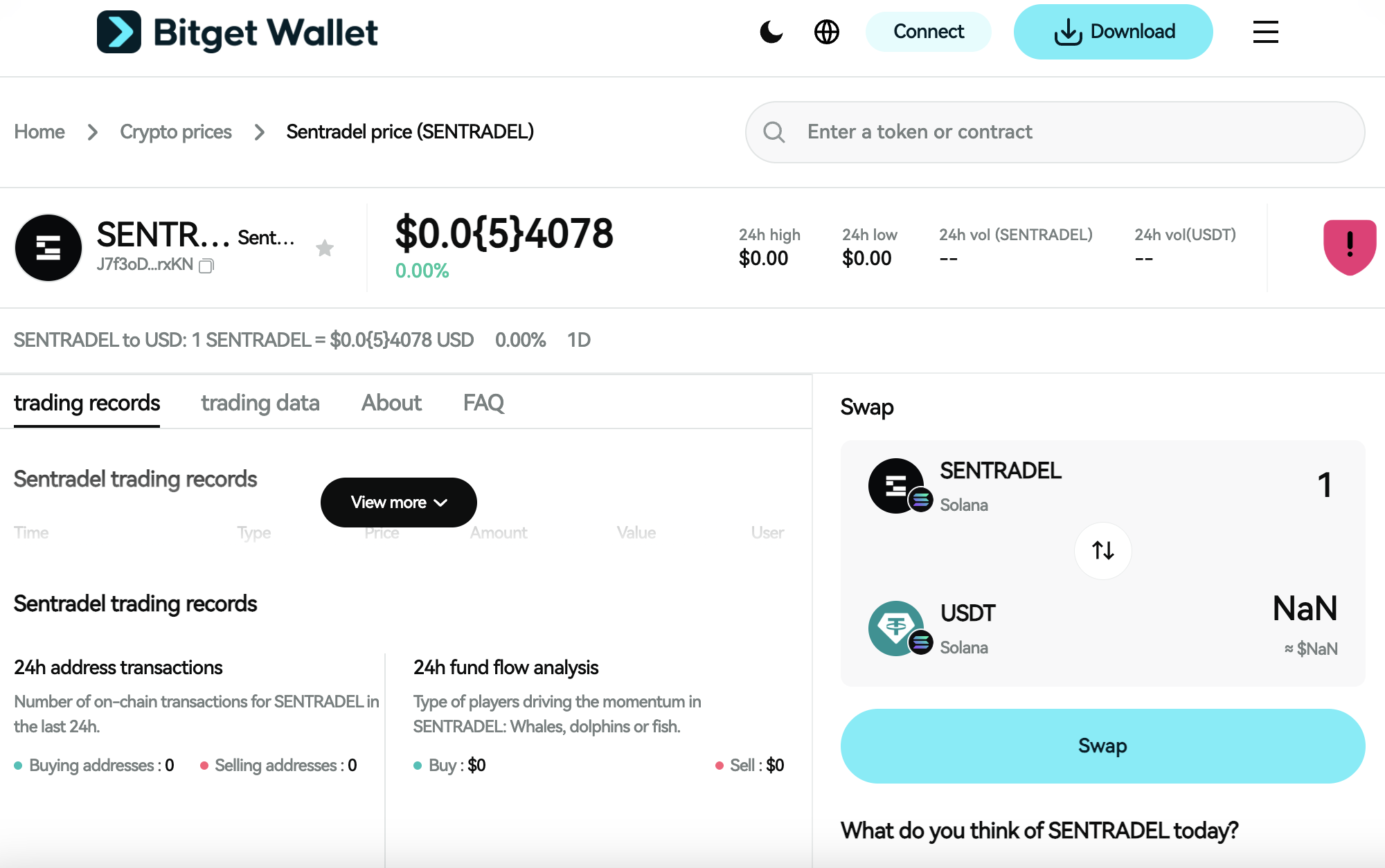Go to Crypto prices breadcrumb
1385x868 pixels.
coord(176,132)
